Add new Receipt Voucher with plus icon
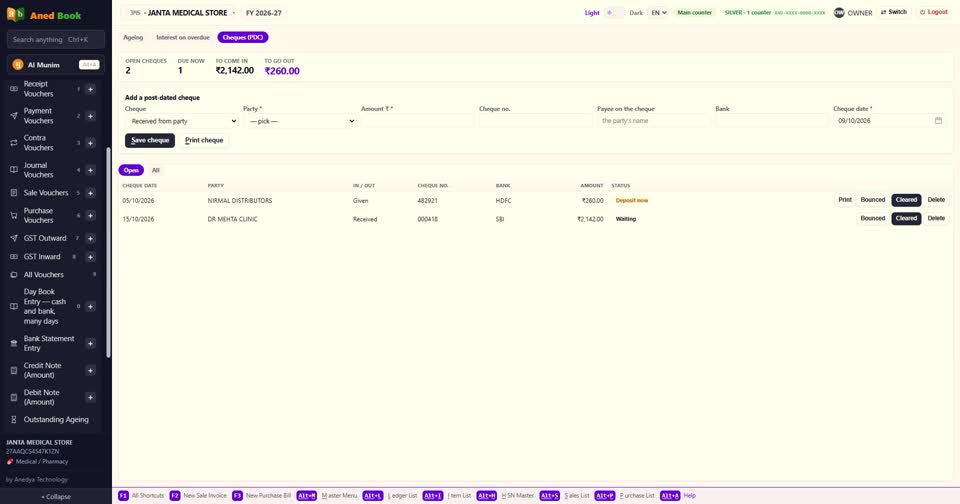The height and width of the screenshot is (504, 960). [x=90, y=89]
